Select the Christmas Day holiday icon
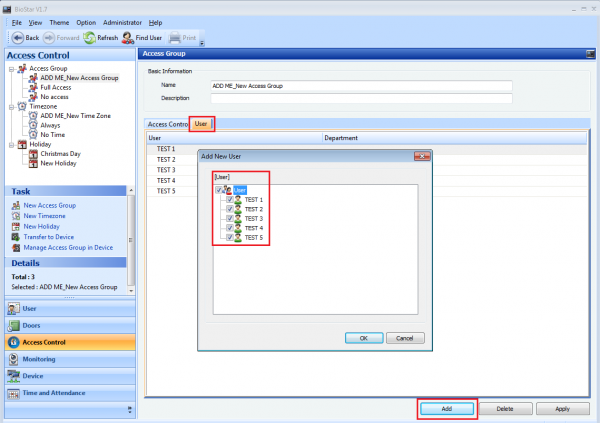Screen dimensions: 600x423 pyautogui.click(x=33, y=153)
